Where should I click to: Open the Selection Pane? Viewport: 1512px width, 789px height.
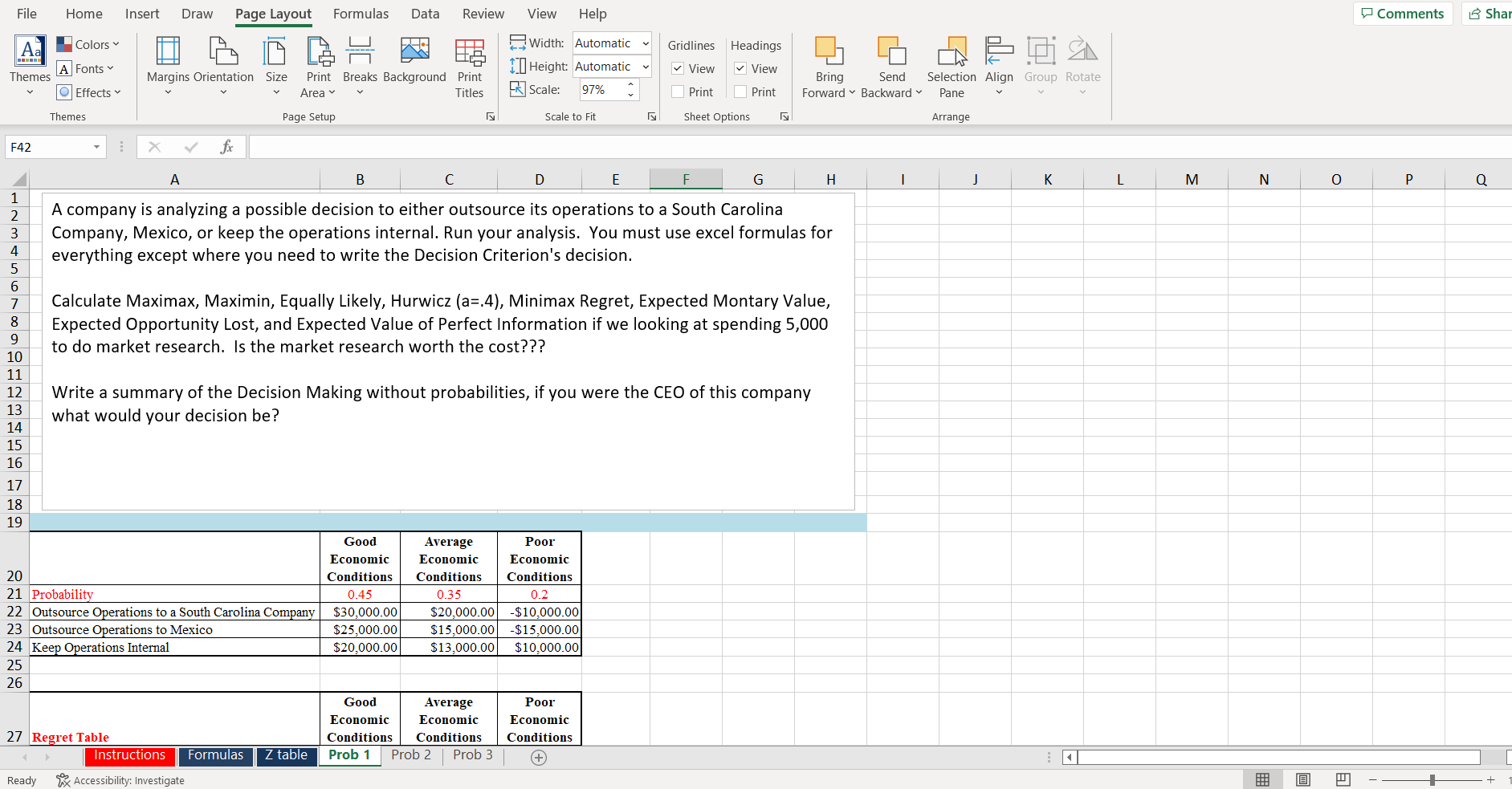(x=952, y=67)
